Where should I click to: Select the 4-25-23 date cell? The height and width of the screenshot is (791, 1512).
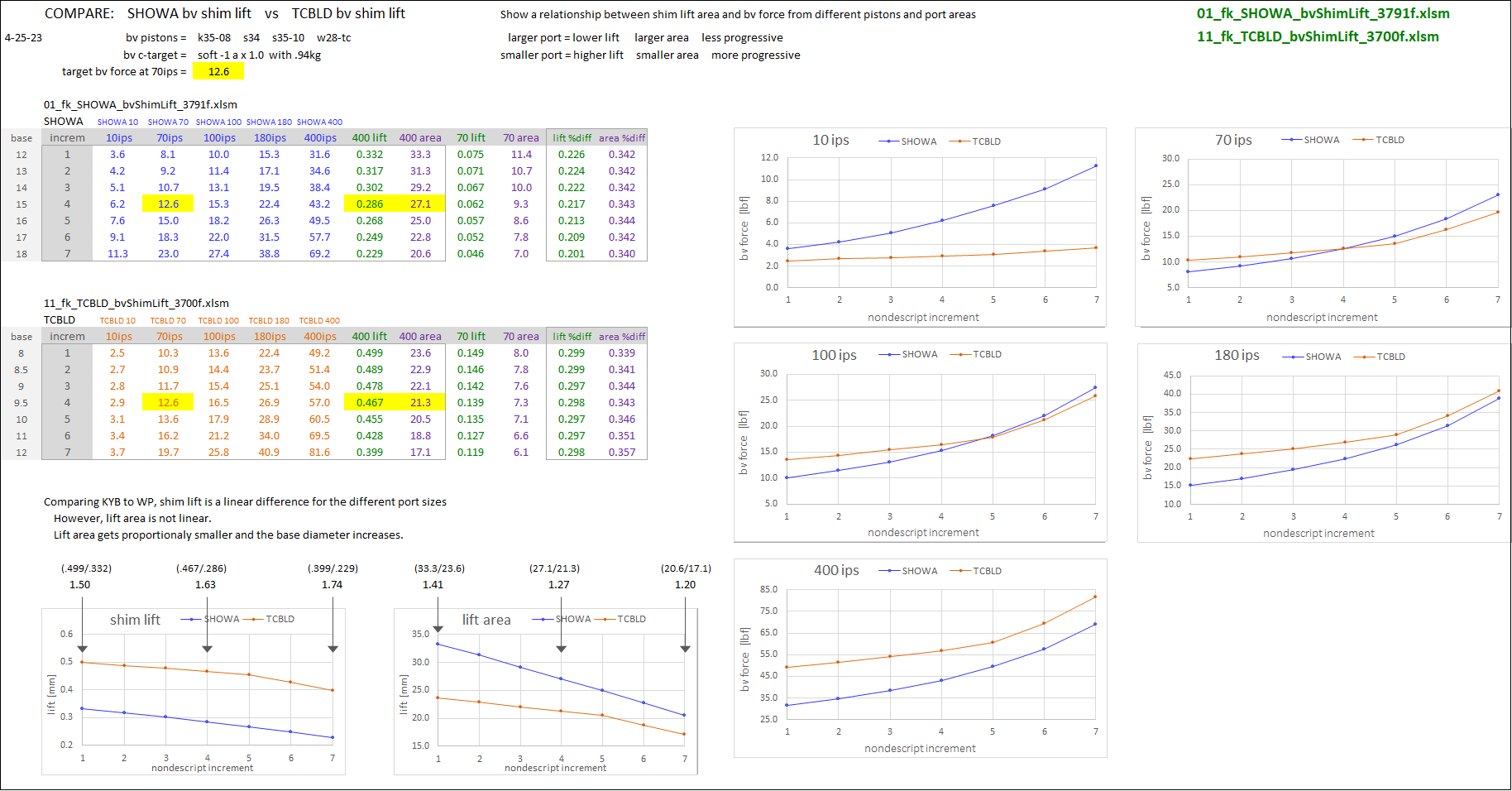point(23,38)
